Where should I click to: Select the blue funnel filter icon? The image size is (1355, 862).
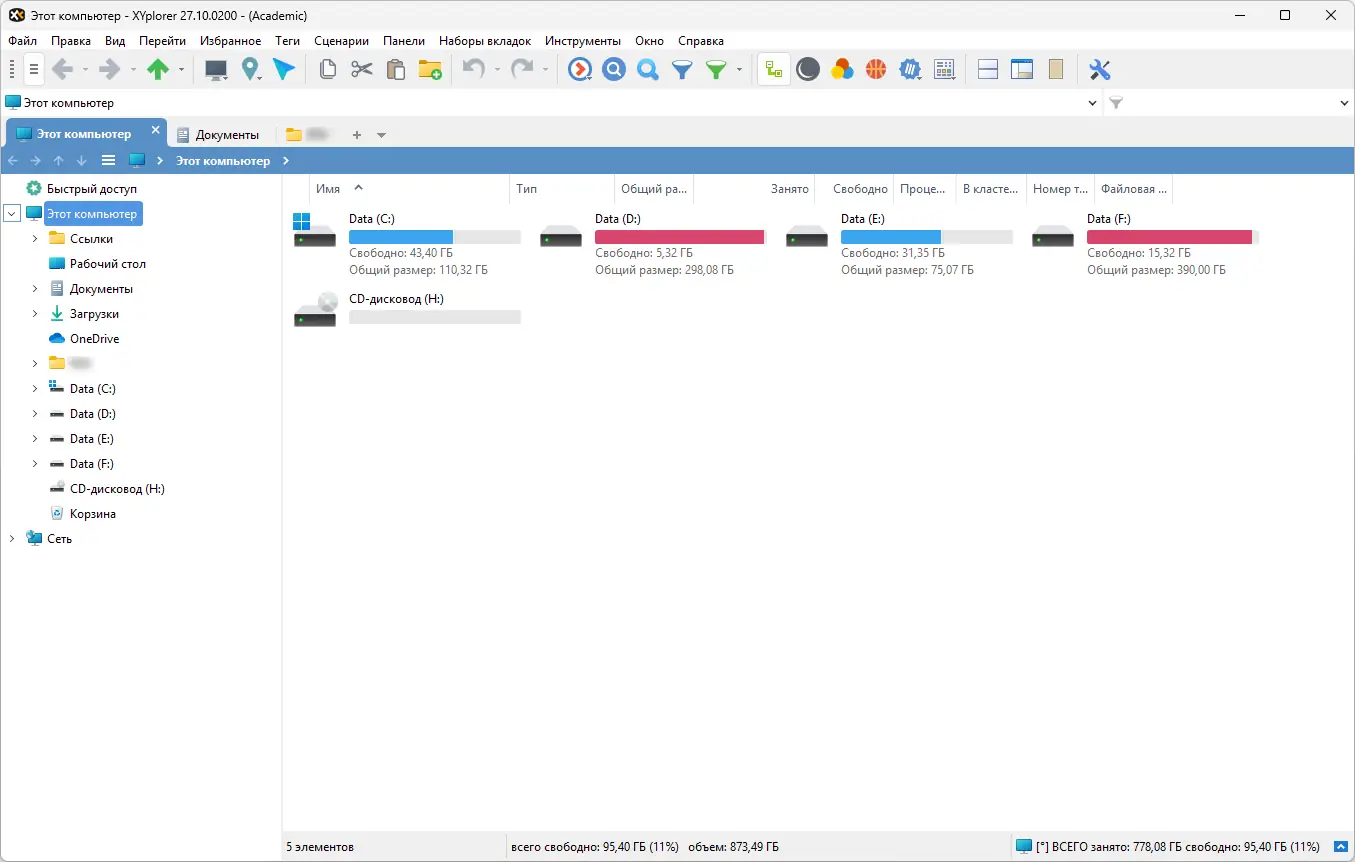pyautogui.click(x=681, y=69)
